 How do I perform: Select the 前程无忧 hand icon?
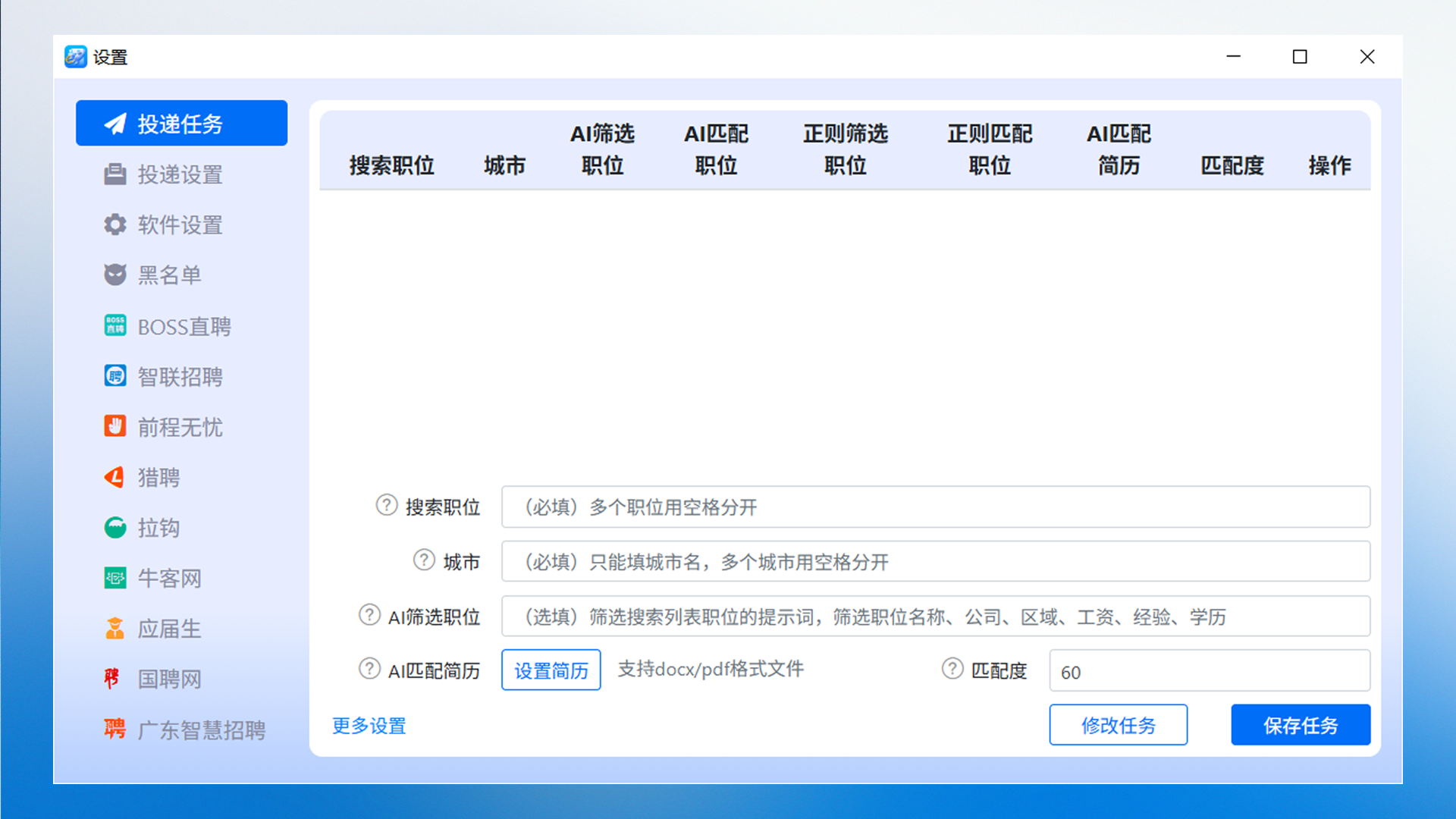click(115, 426)
